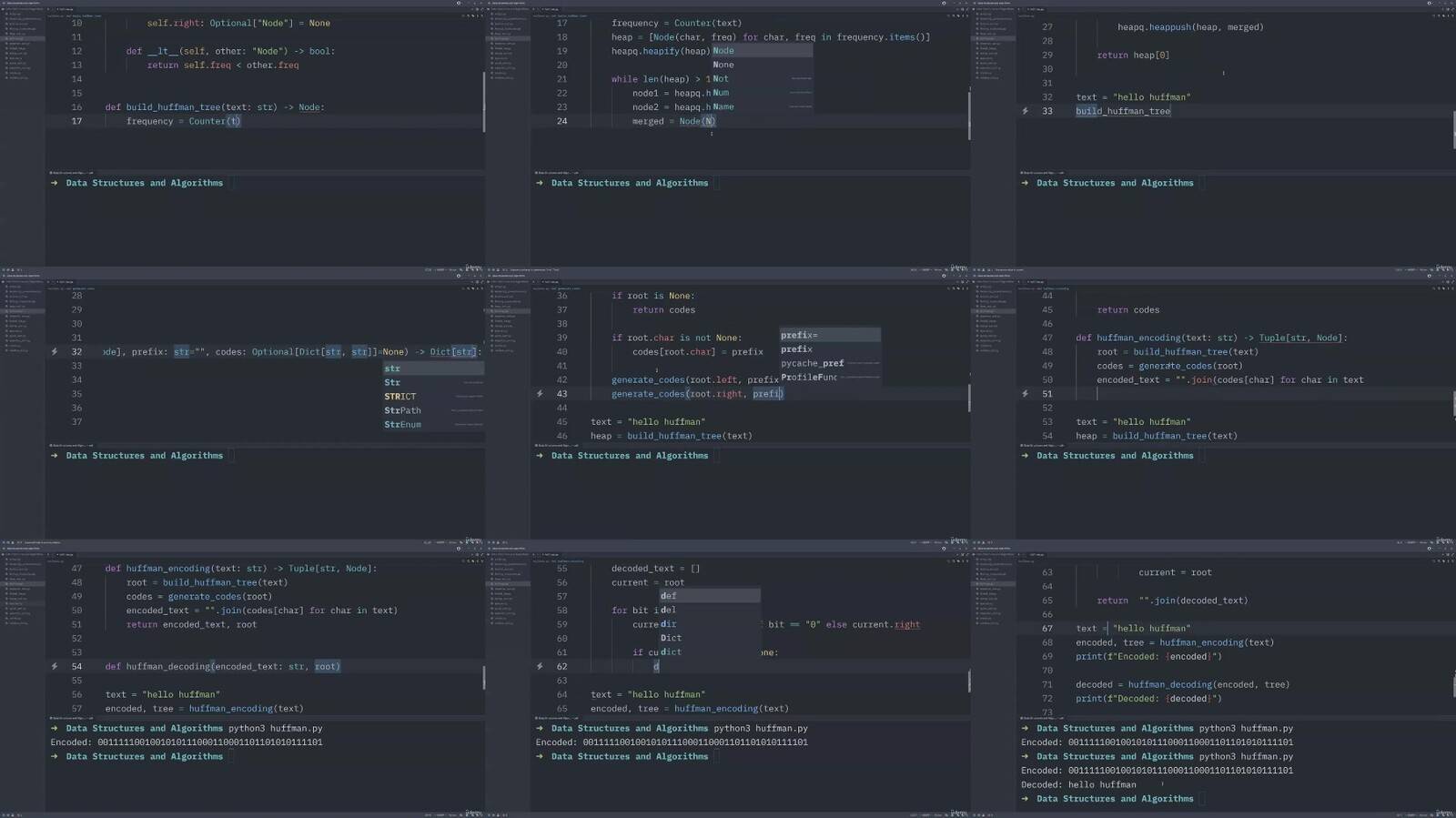Select 'STRICT' in the completion list

(x=433, y=397)
